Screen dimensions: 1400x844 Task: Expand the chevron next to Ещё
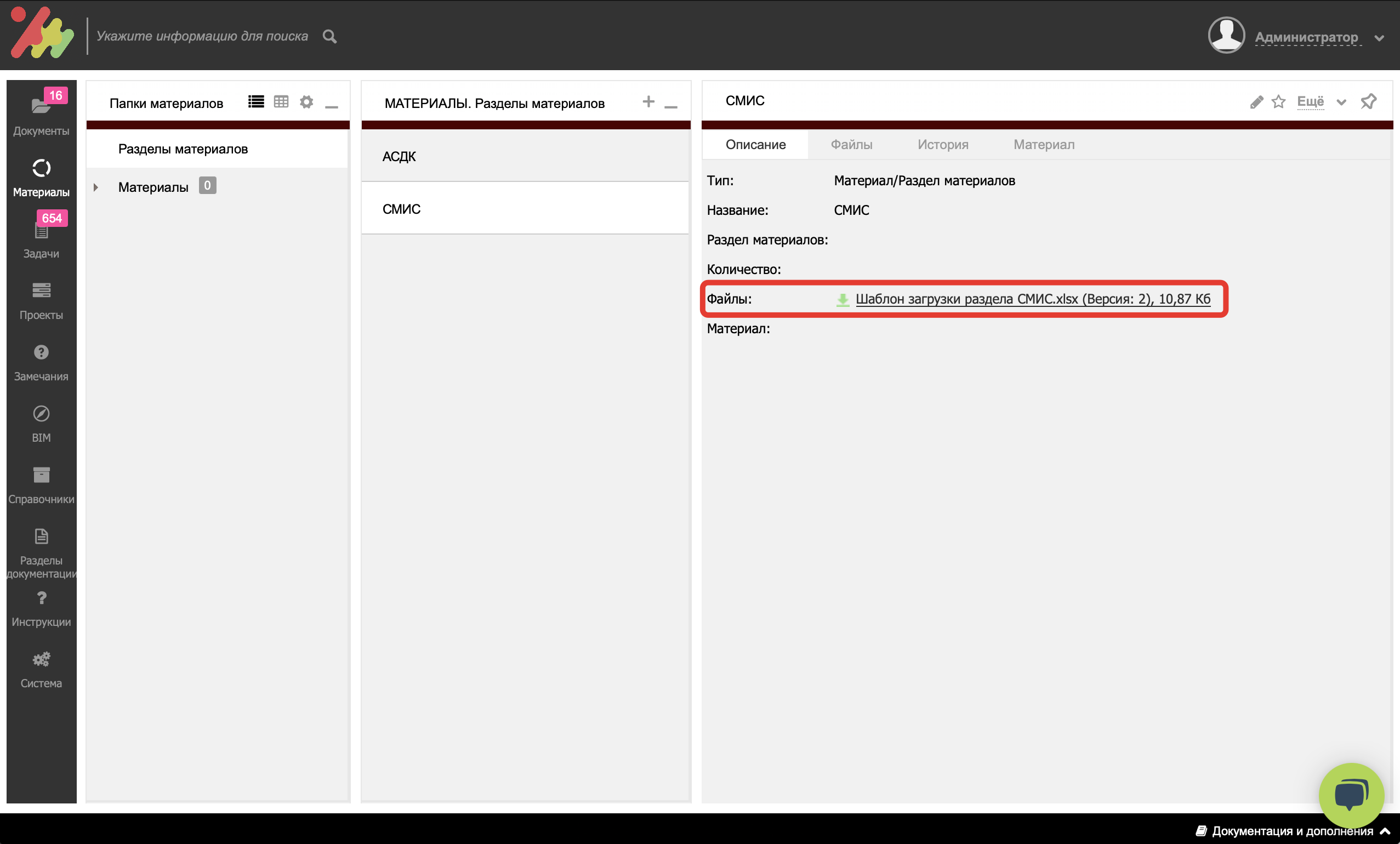(1341, 102)
